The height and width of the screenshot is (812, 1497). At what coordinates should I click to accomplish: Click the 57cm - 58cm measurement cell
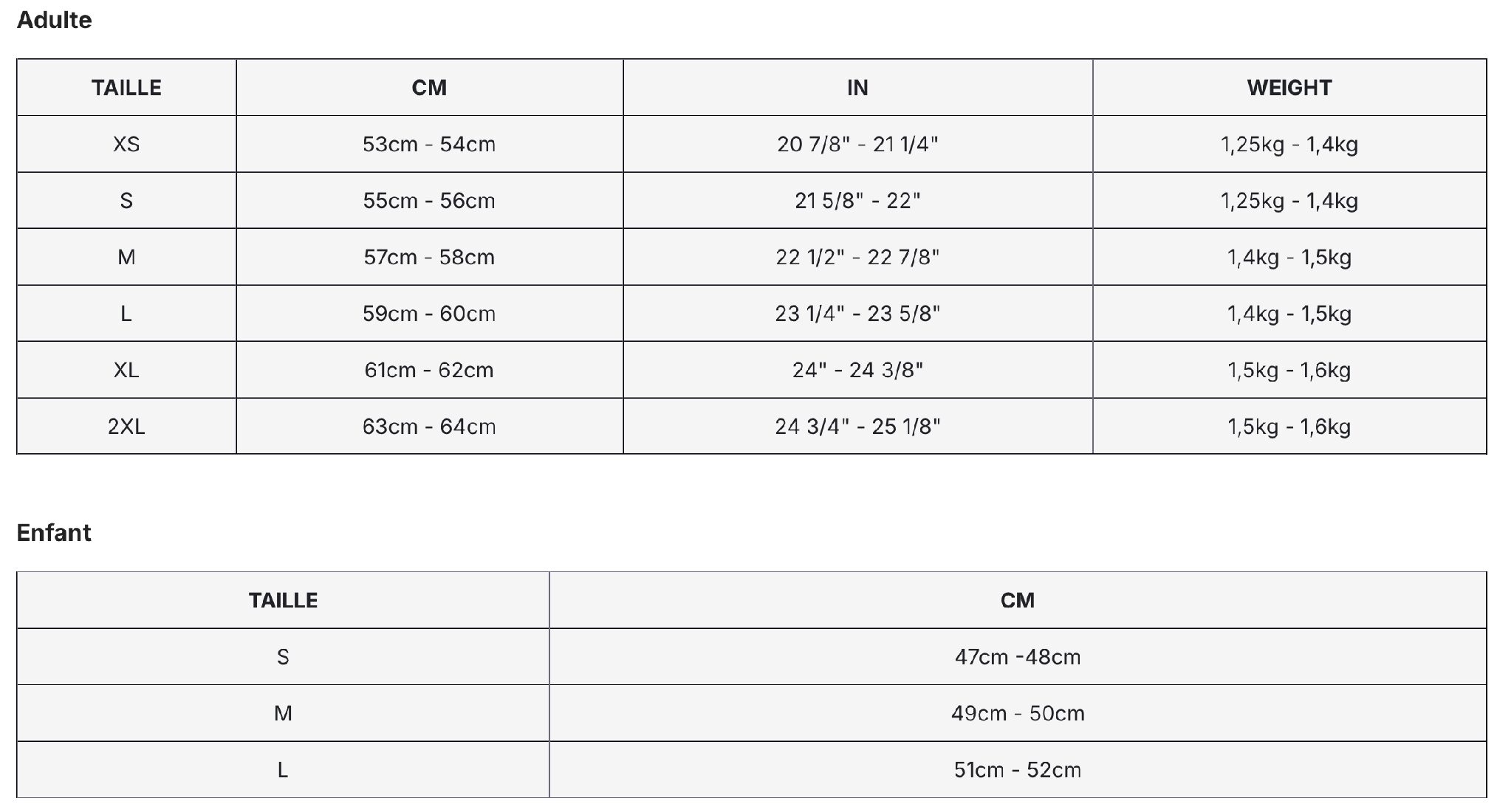429,257
